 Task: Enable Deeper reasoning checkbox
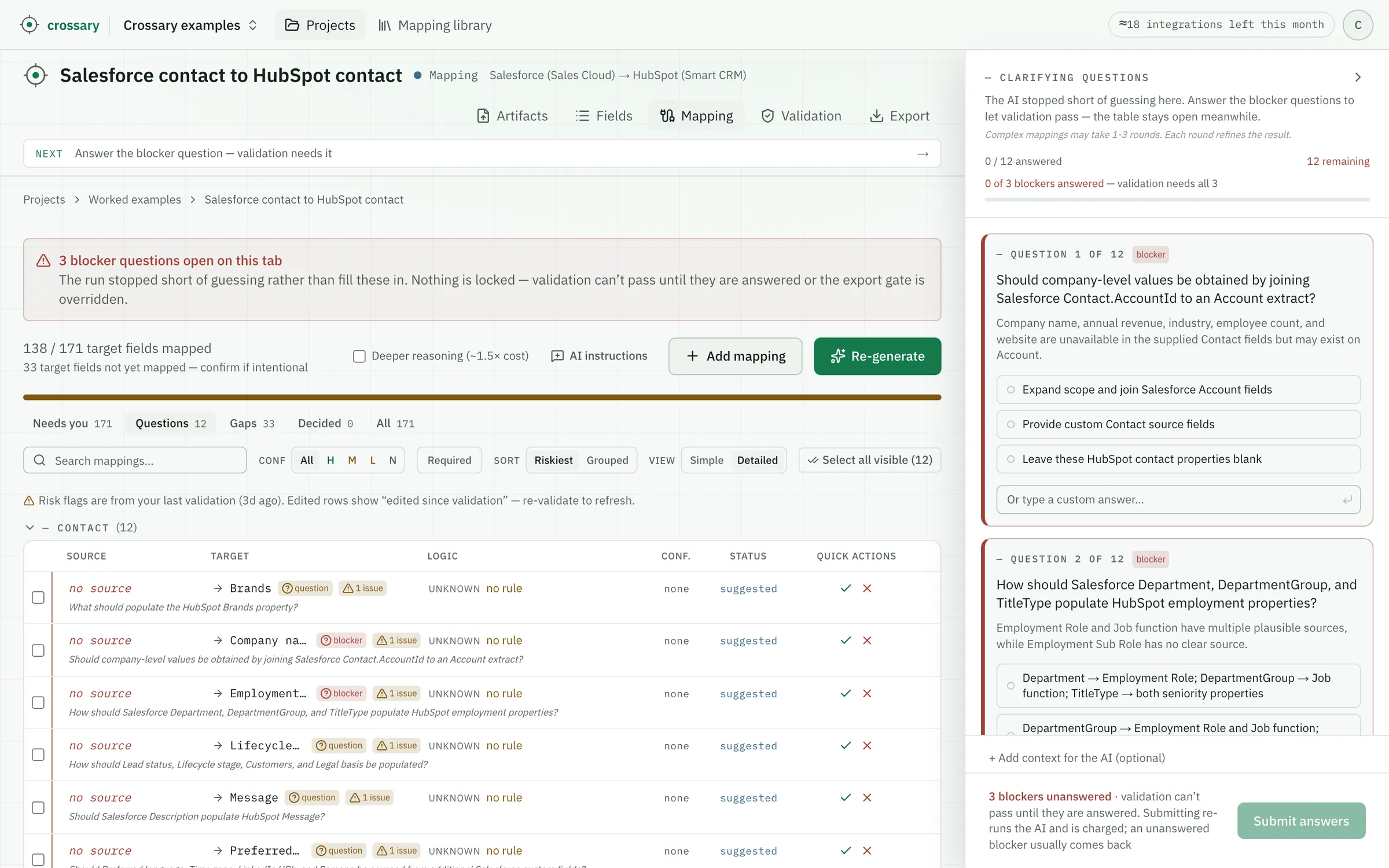tap(359, 356)
